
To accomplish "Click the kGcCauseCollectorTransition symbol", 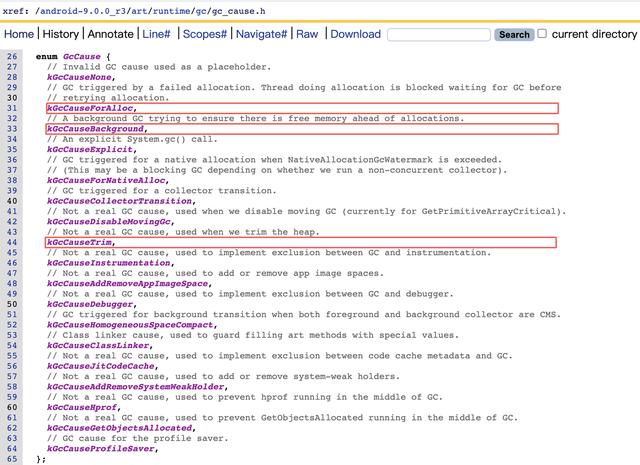I will coord(120,201).
